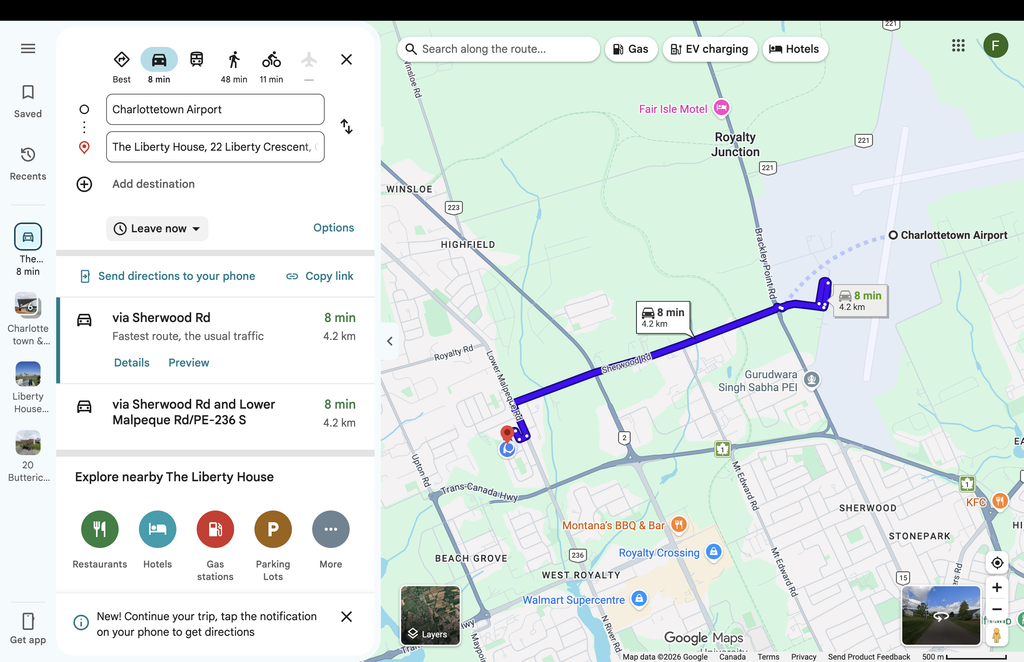Edit the Charlottetown Airport starting point

215,109
